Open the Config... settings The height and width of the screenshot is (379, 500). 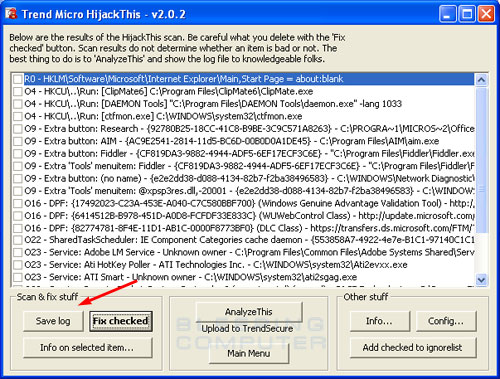446,321
